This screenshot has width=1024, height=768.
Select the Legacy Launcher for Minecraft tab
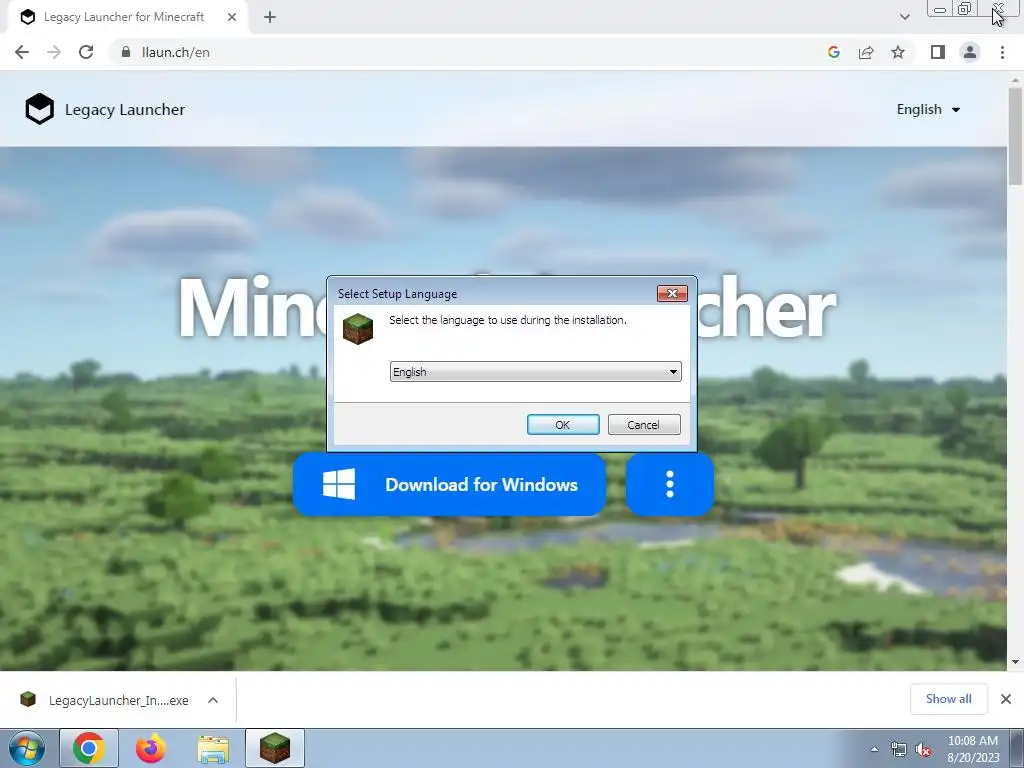124,17
